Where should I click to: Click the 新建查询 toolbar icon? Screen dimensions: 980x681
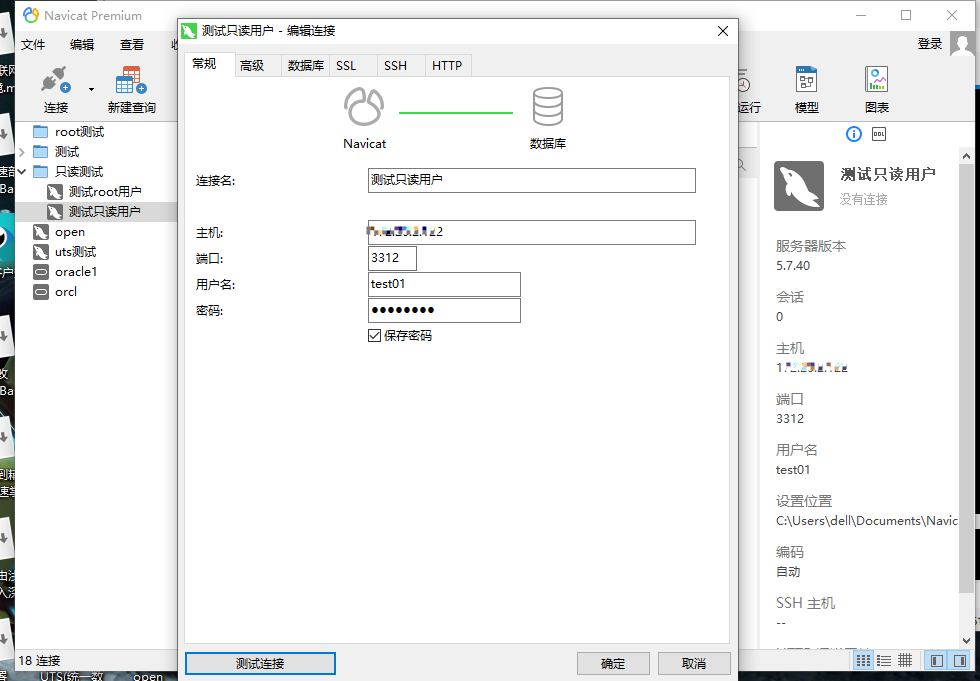pyautogui.click(x=131, y=80)
